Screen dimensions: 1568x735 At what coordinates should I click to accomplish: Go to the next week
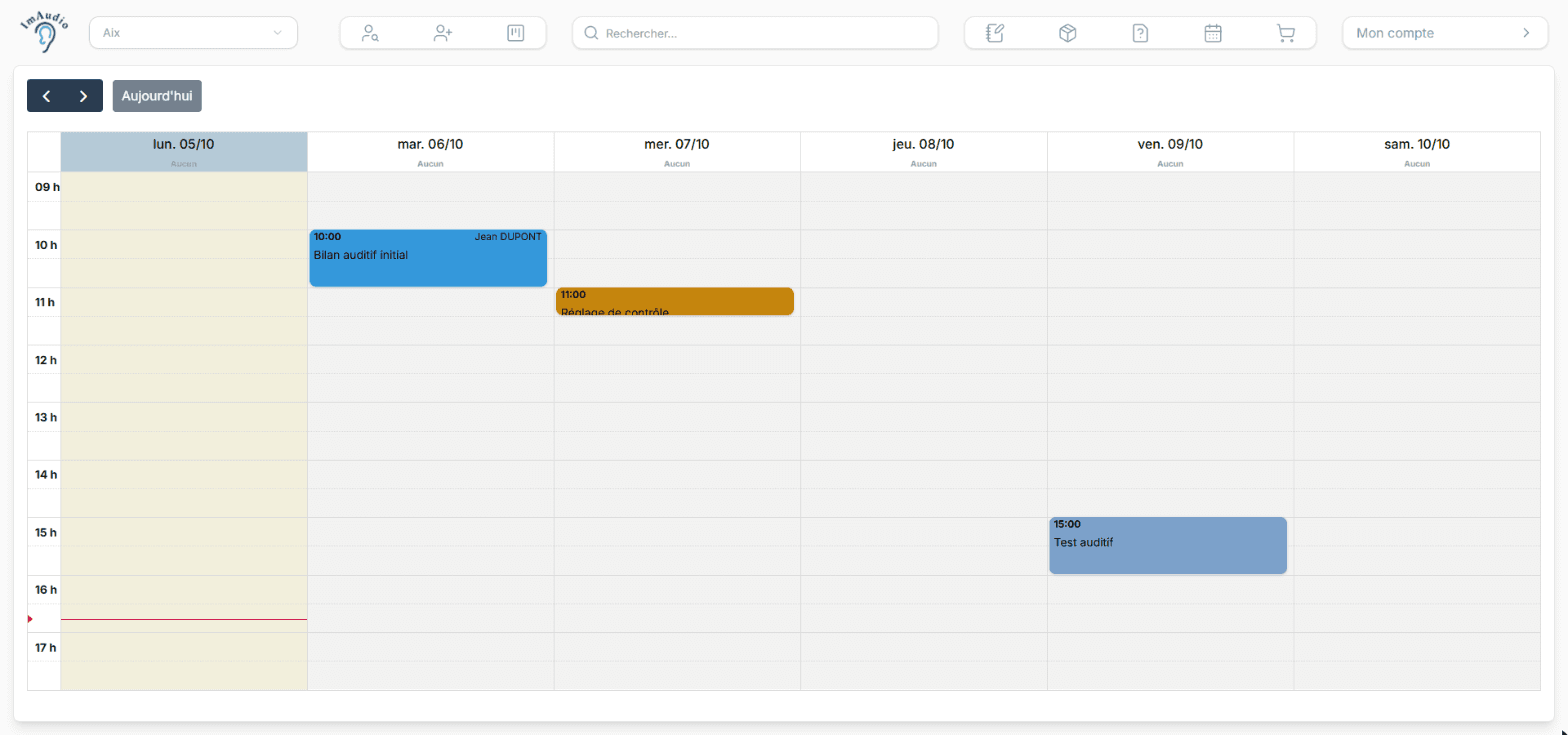click(84, 96)
